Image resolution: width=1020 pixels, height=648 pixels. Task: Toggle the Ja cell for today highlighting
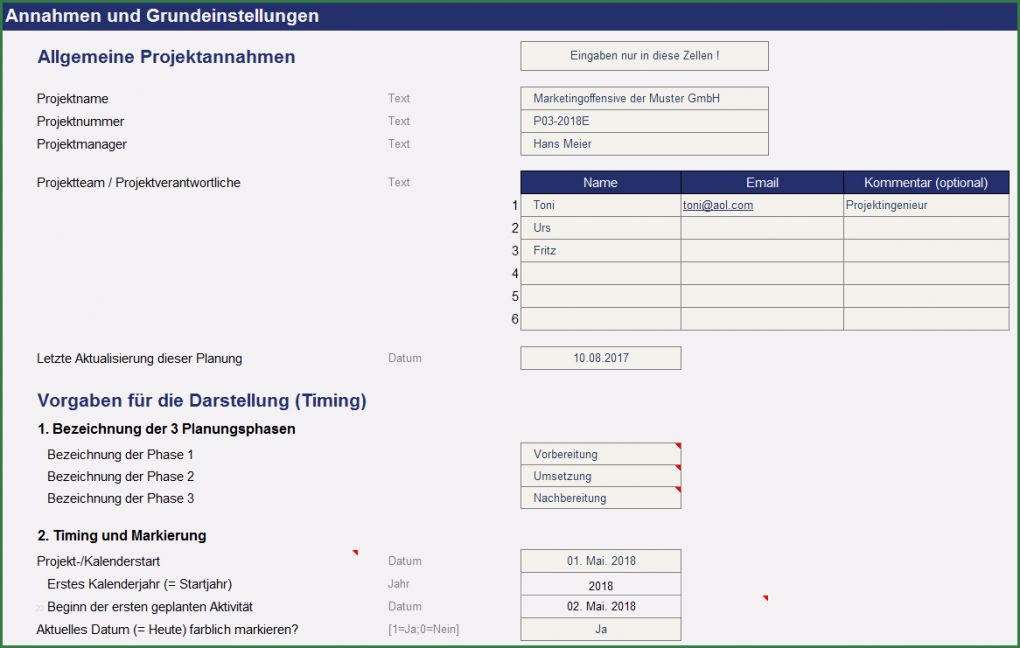click(600, 630)
